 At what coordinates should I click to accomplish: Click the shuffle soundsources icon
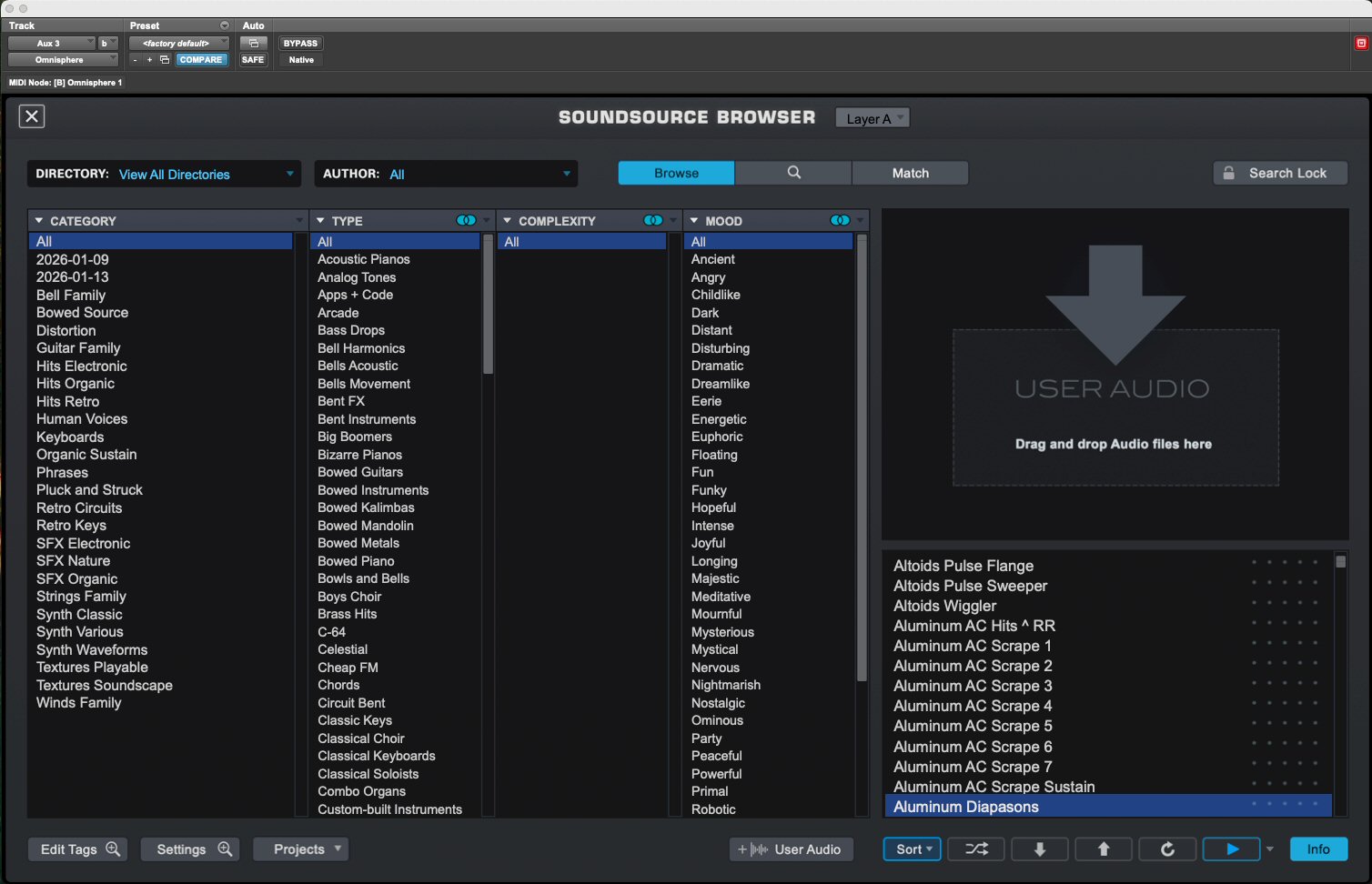976,849
